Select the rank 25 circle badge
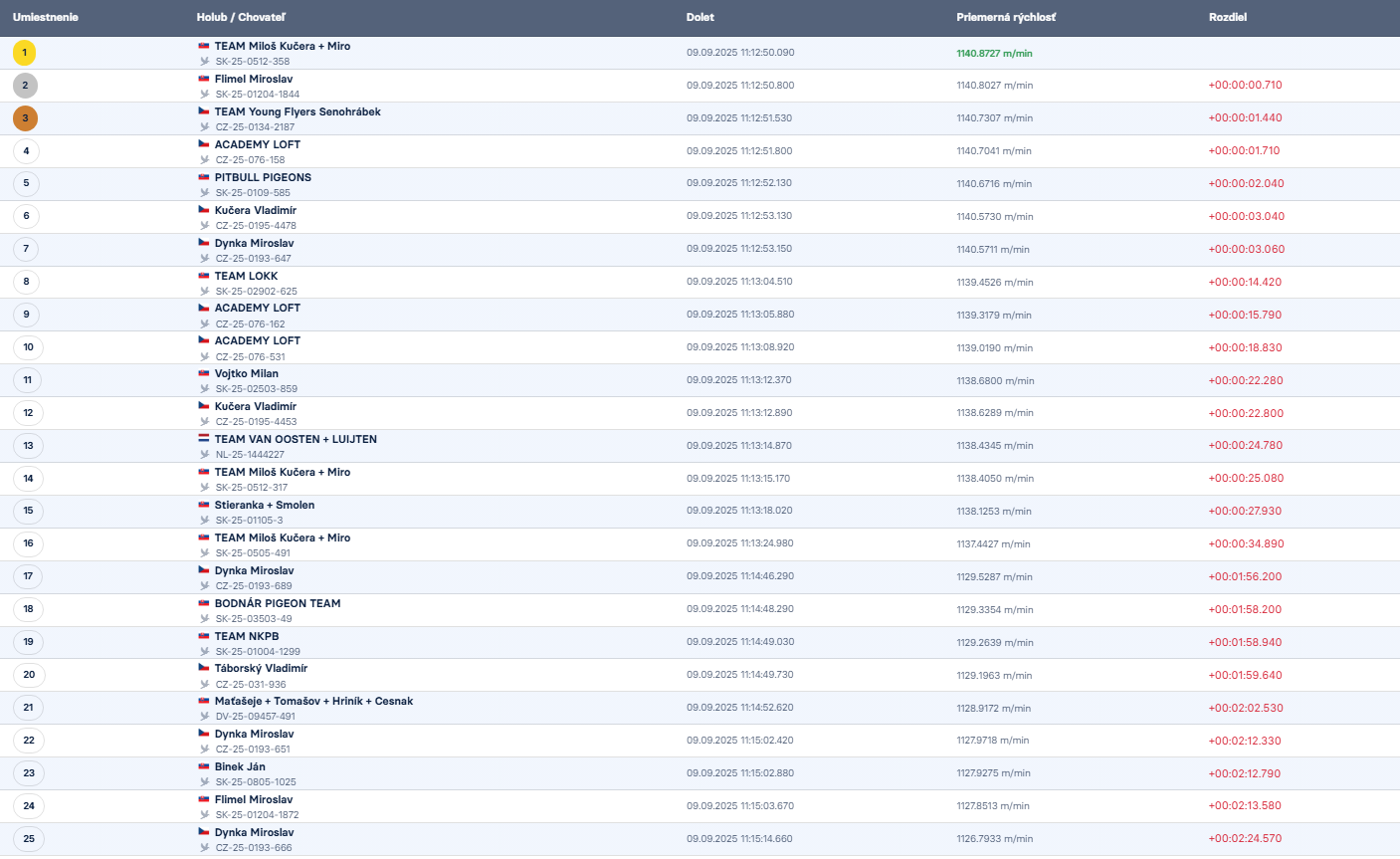 pyautogui.click(x=28, y=839)
